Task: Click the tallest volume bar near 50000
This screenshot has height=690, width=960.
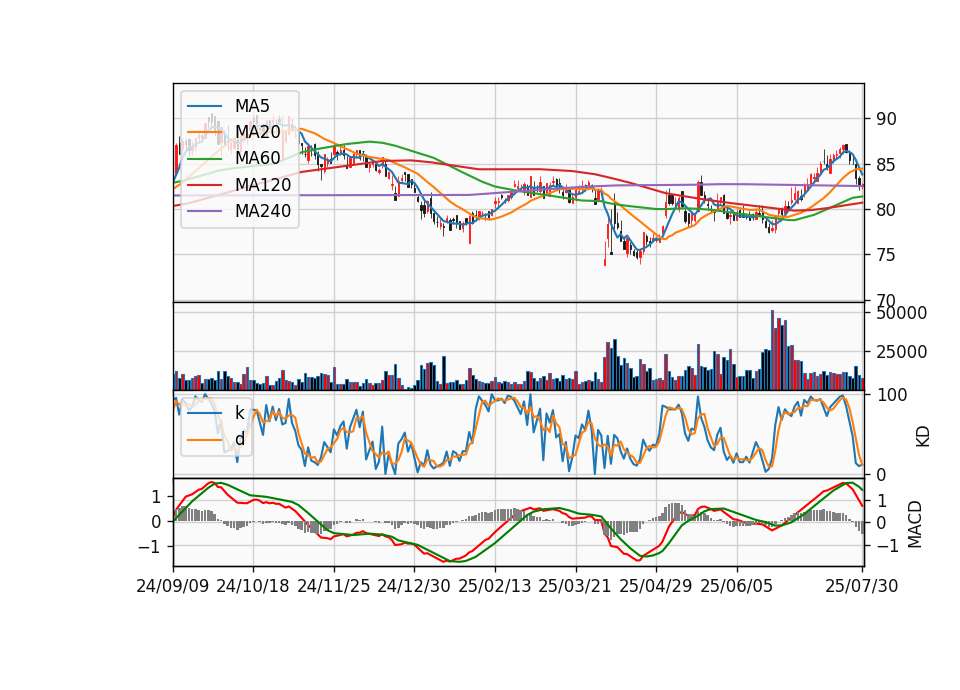Action: pyautogui.click(x=772, y=350)
